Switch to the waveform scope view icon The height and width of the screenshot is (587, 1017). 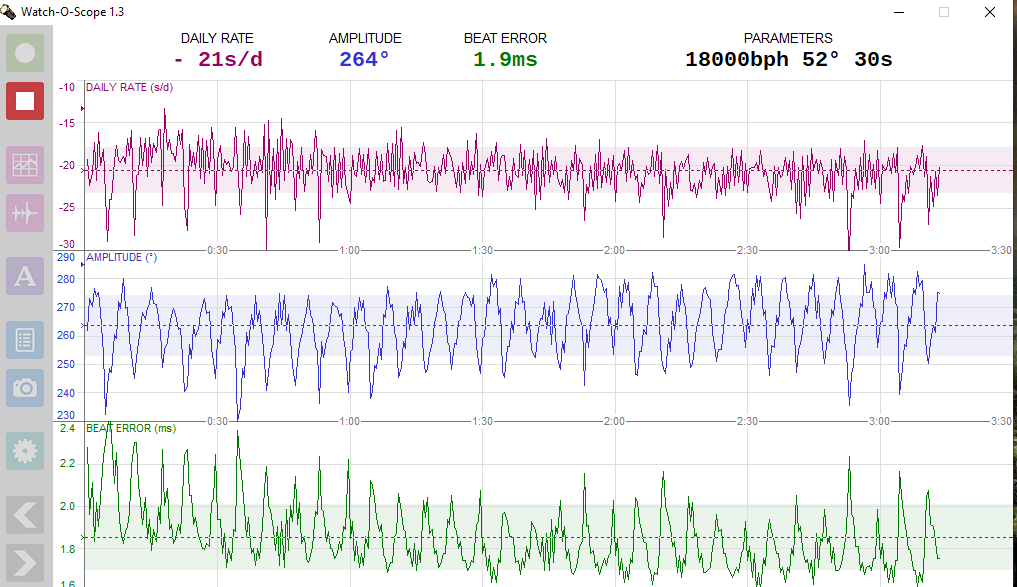click(x=25, y=213)
